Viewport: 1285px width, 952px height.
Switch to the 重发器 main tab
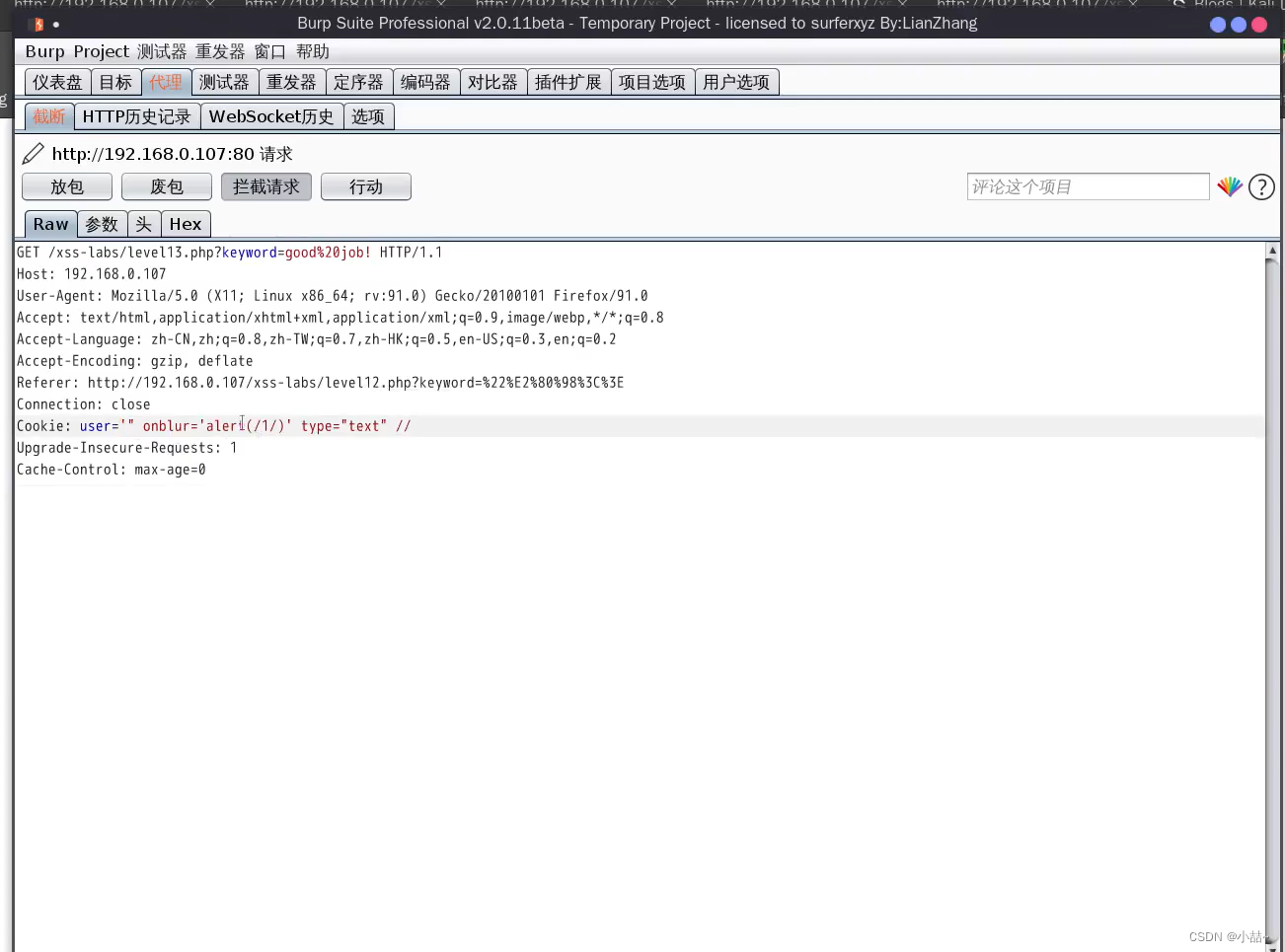(x=291, y=82)
